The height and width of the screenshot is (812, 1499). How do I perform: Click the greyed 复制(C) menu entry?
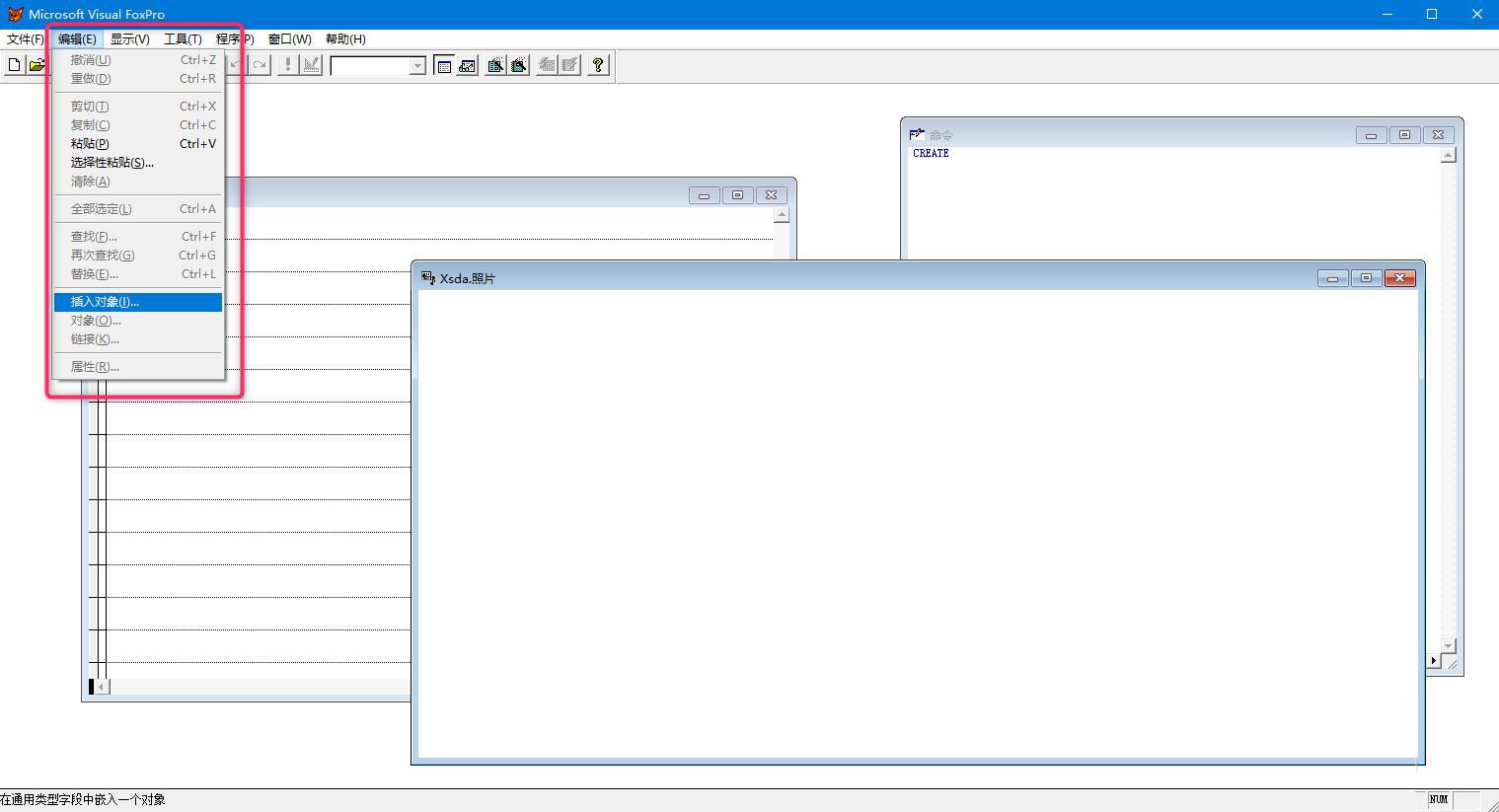[x=138, y=125]
